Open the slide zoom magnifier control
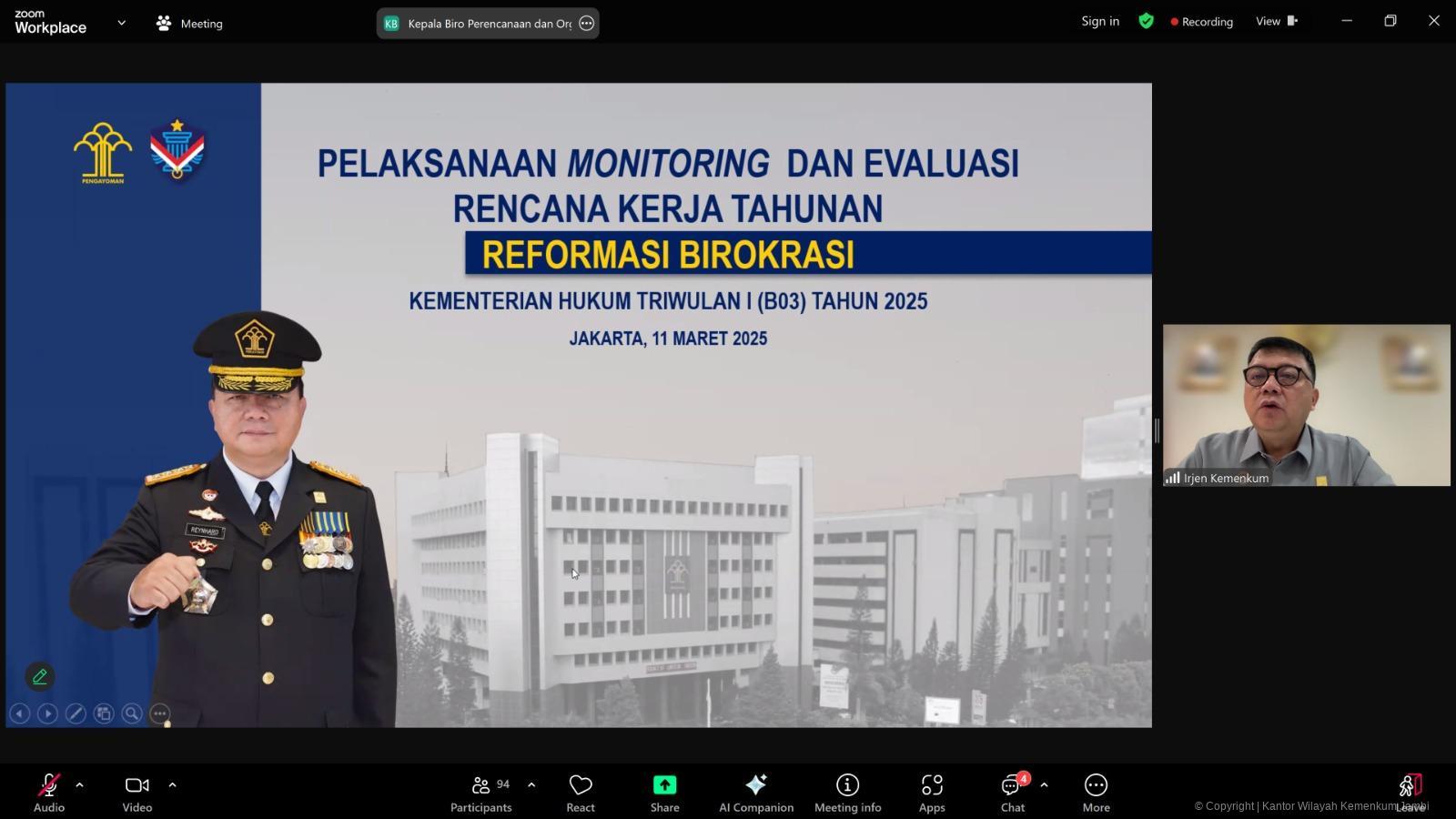Viewport: 1456px width, 819px height. (131, 713)
